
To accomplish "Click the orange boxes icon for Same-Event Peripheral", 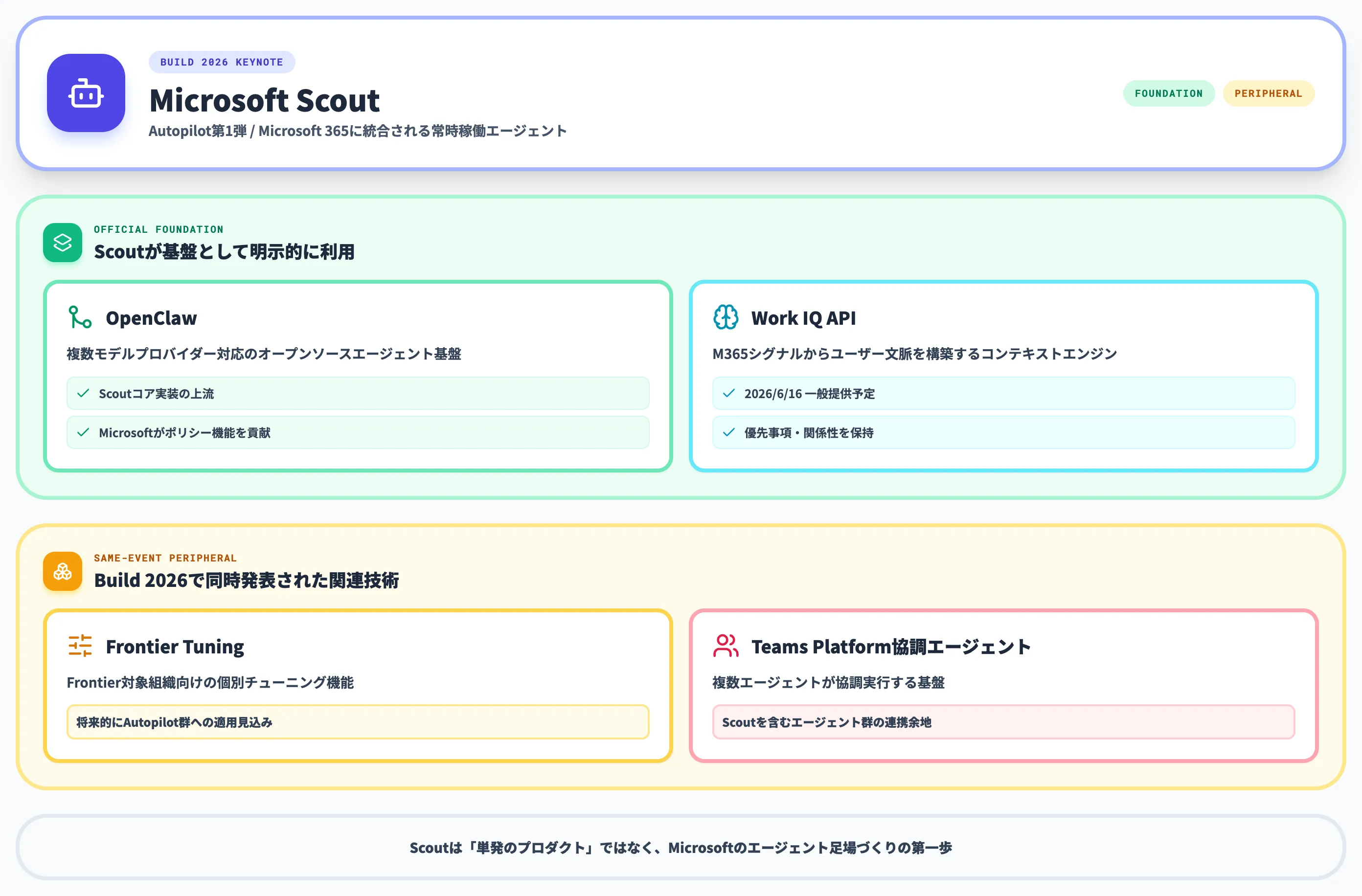I will click(63, 571).
